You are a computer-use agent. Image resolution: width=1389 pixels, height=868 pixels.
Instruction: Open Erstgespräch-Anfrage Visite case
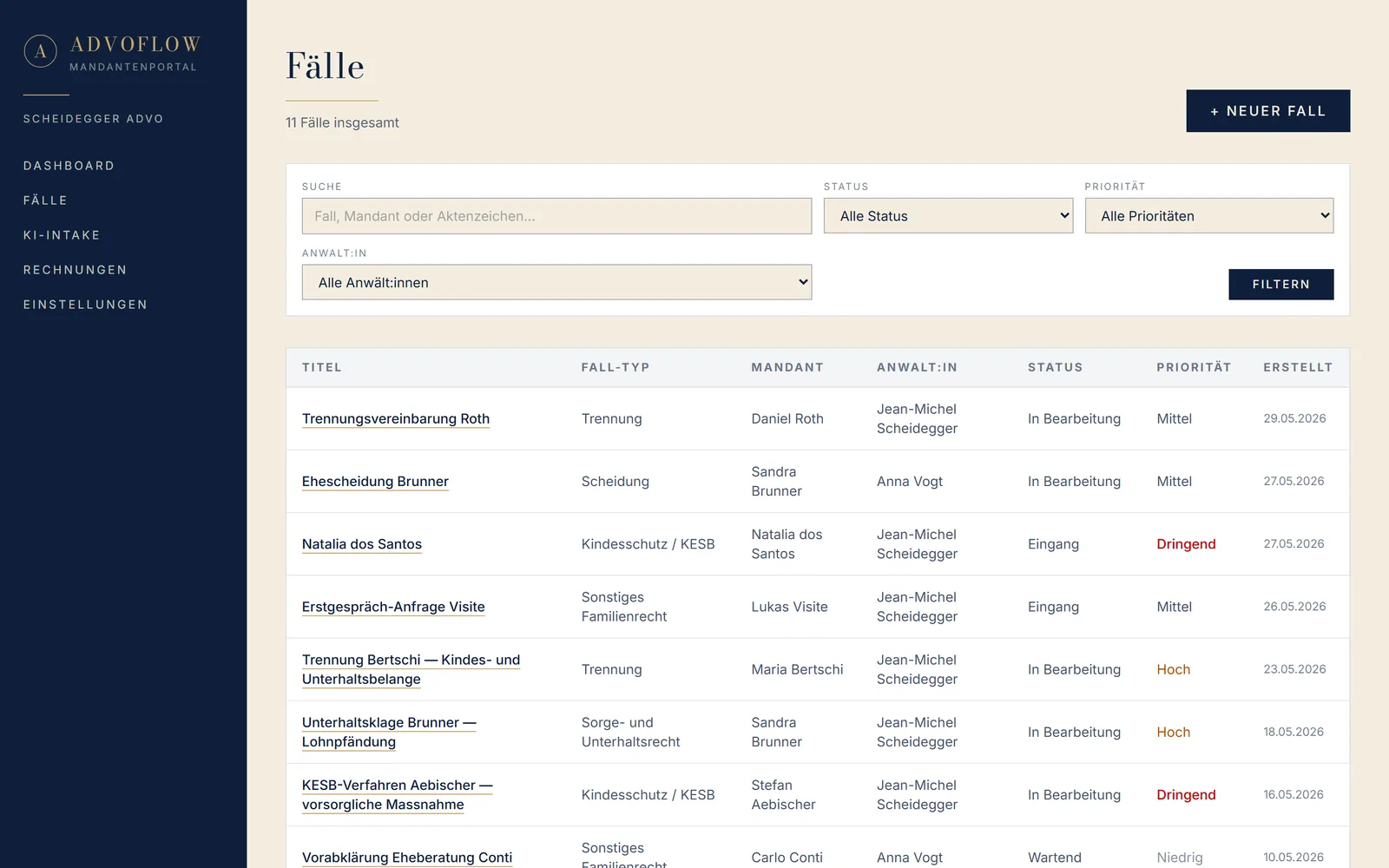point(393,607)
